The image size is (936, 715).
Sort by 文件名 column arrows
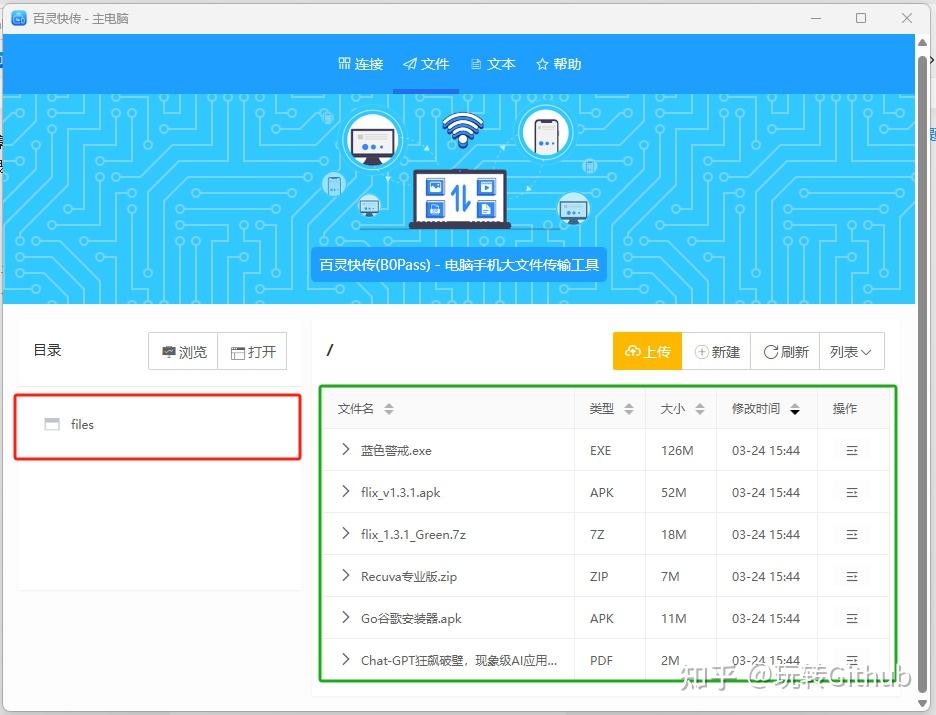point(389,409)
